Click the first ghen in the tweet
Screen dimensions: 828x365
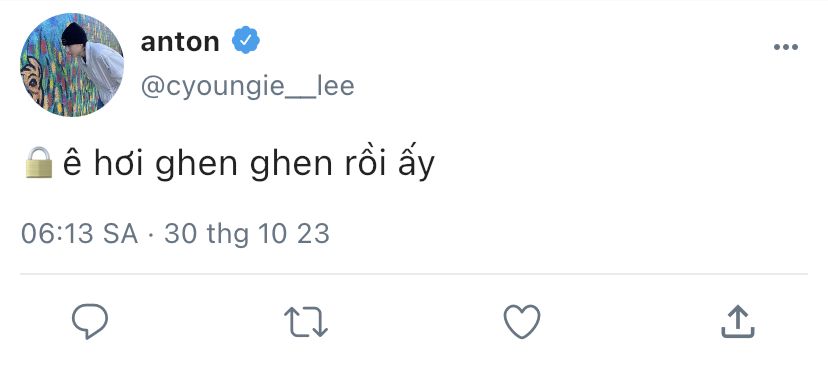197,167
